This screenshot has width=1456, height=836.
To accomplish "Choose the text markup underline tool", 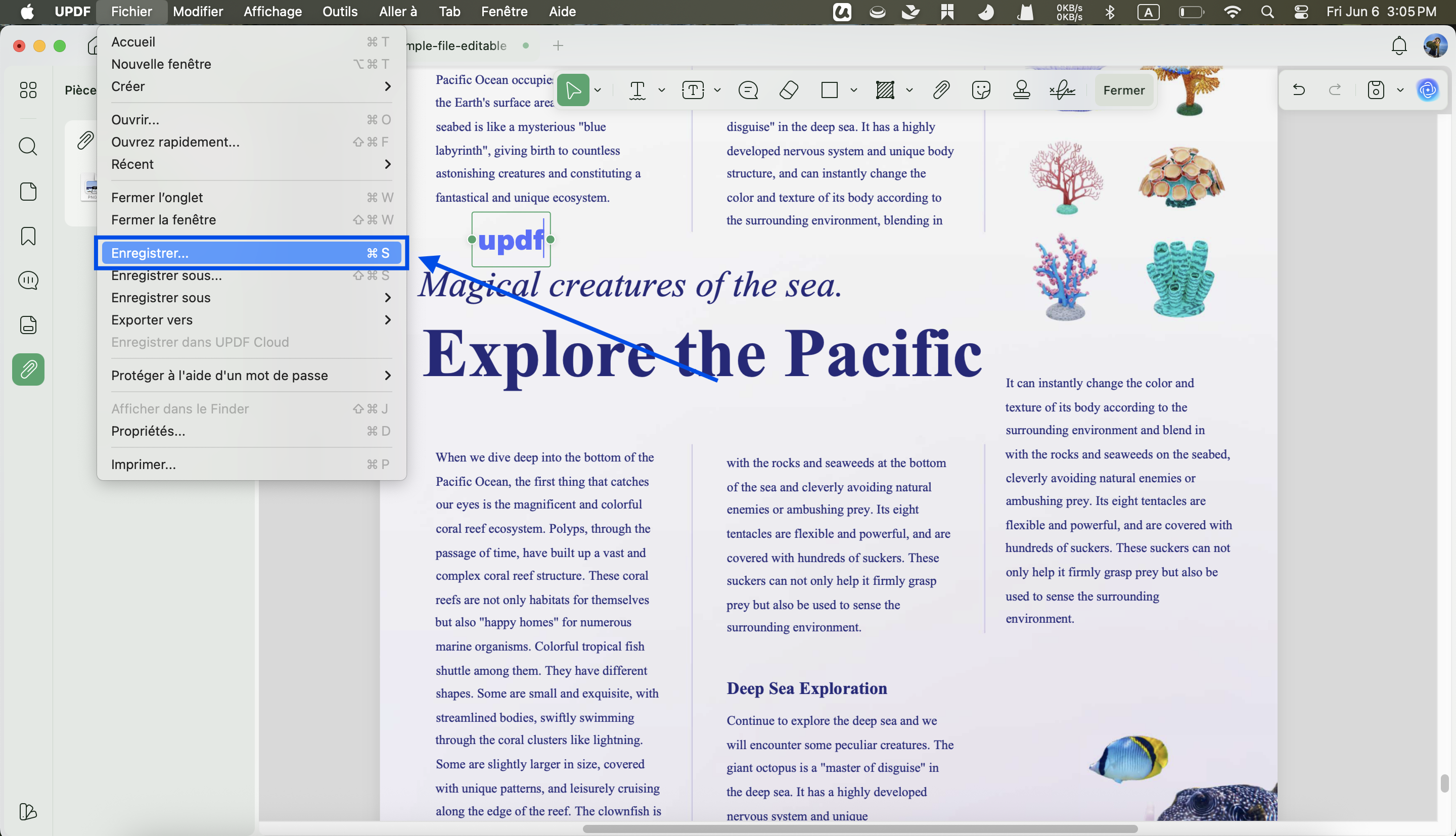I will (x=638, y=90).
